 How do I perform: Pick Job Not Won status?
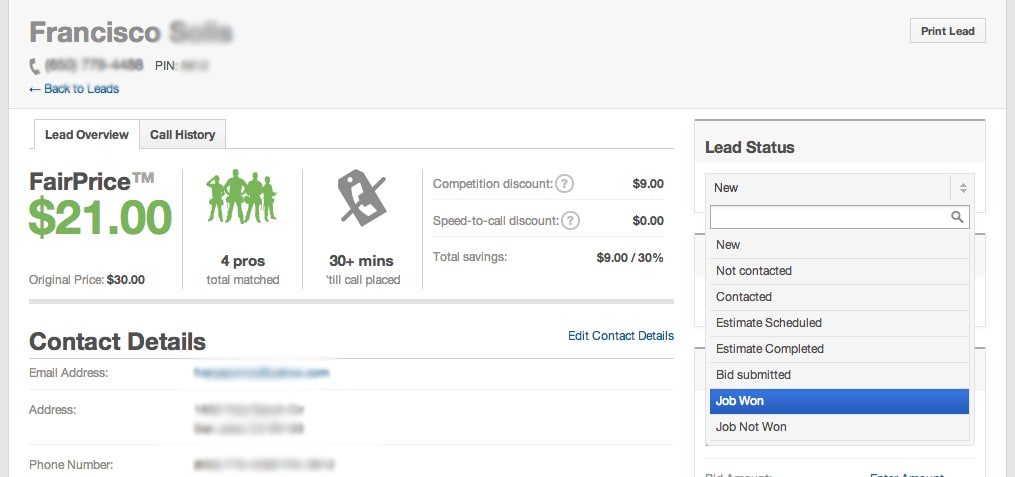point(839,427)
